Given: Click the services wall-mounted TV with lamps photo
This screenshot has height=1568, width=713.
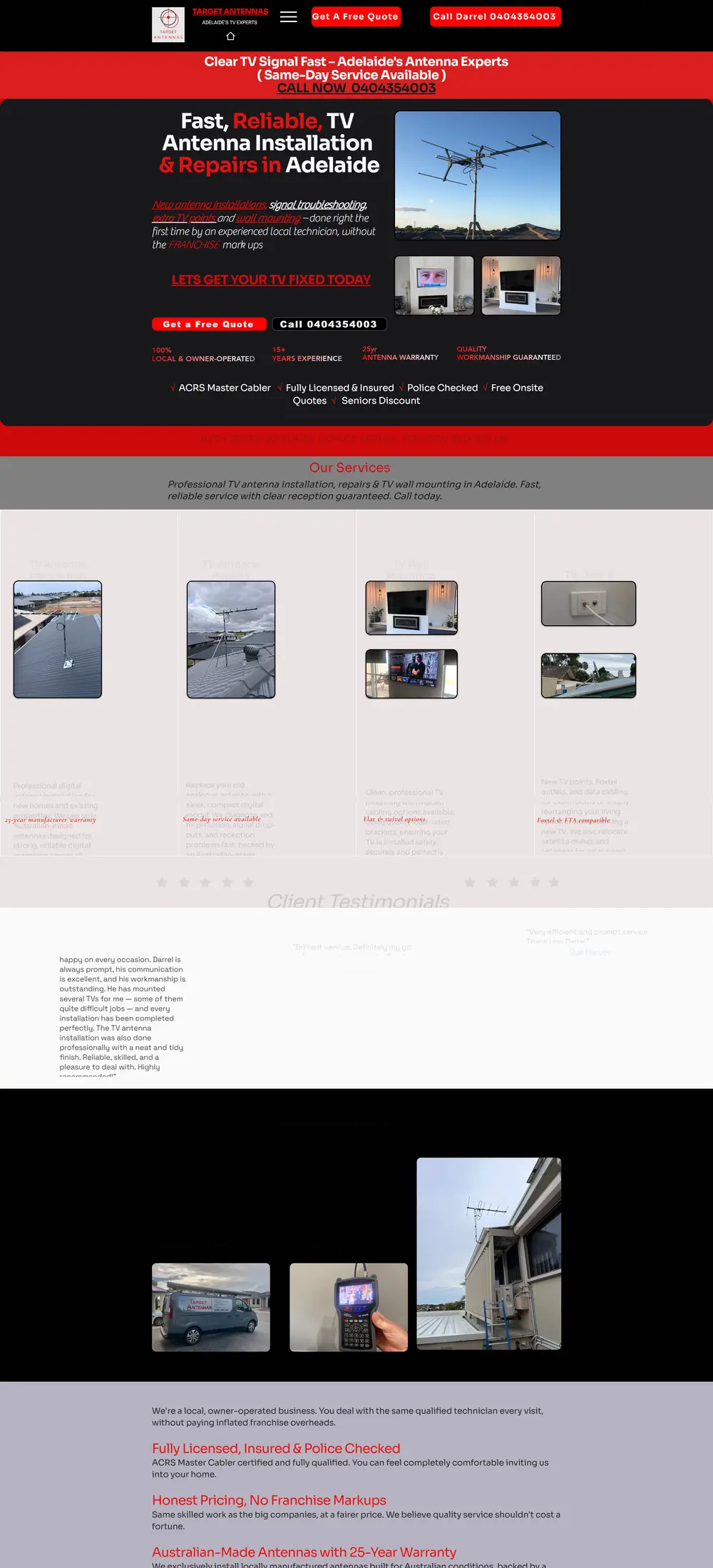Looking at the screenshot, I should click(411, 607).
